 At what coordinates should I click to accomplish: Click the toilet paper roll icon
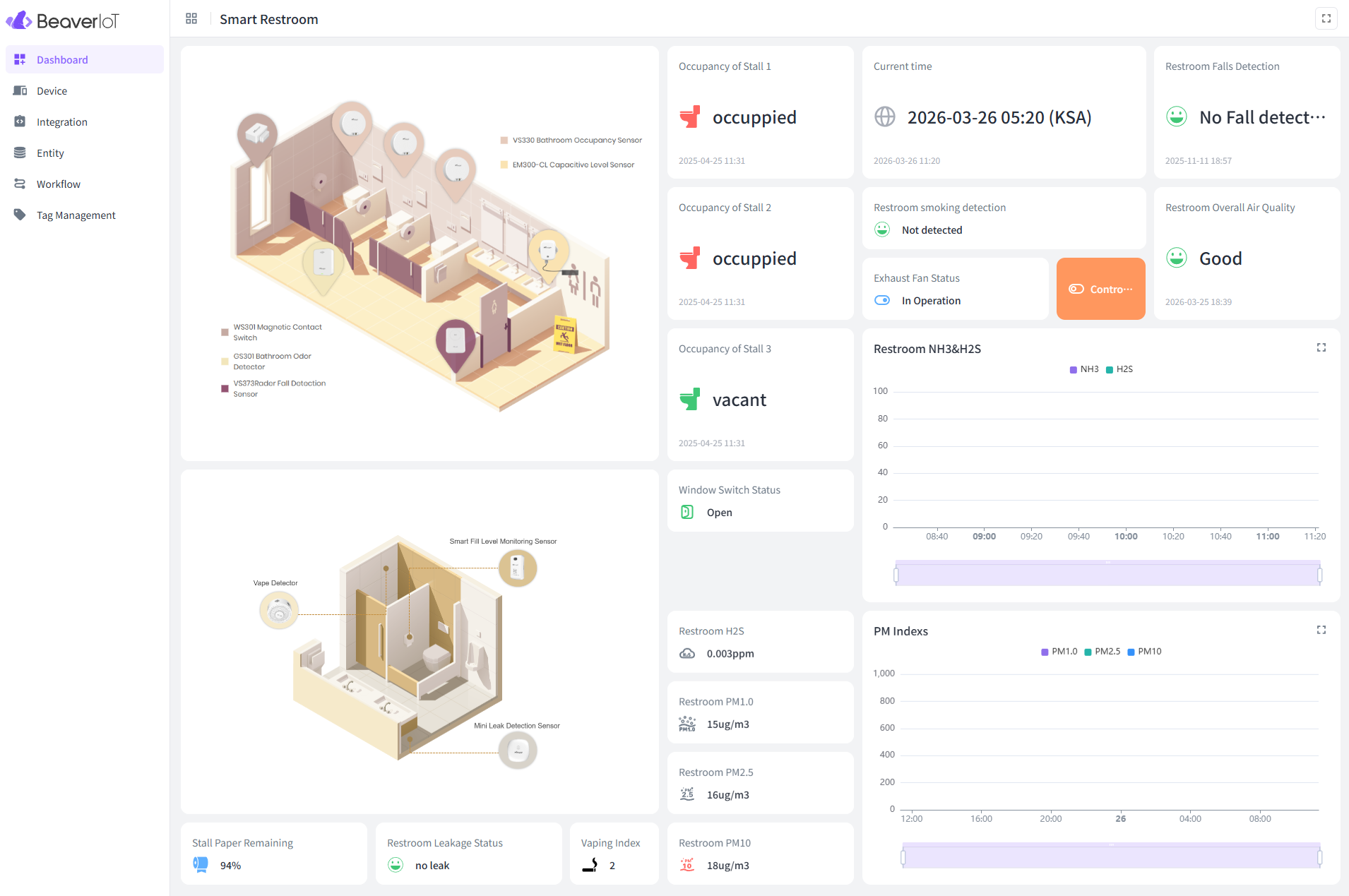(201, 865)
